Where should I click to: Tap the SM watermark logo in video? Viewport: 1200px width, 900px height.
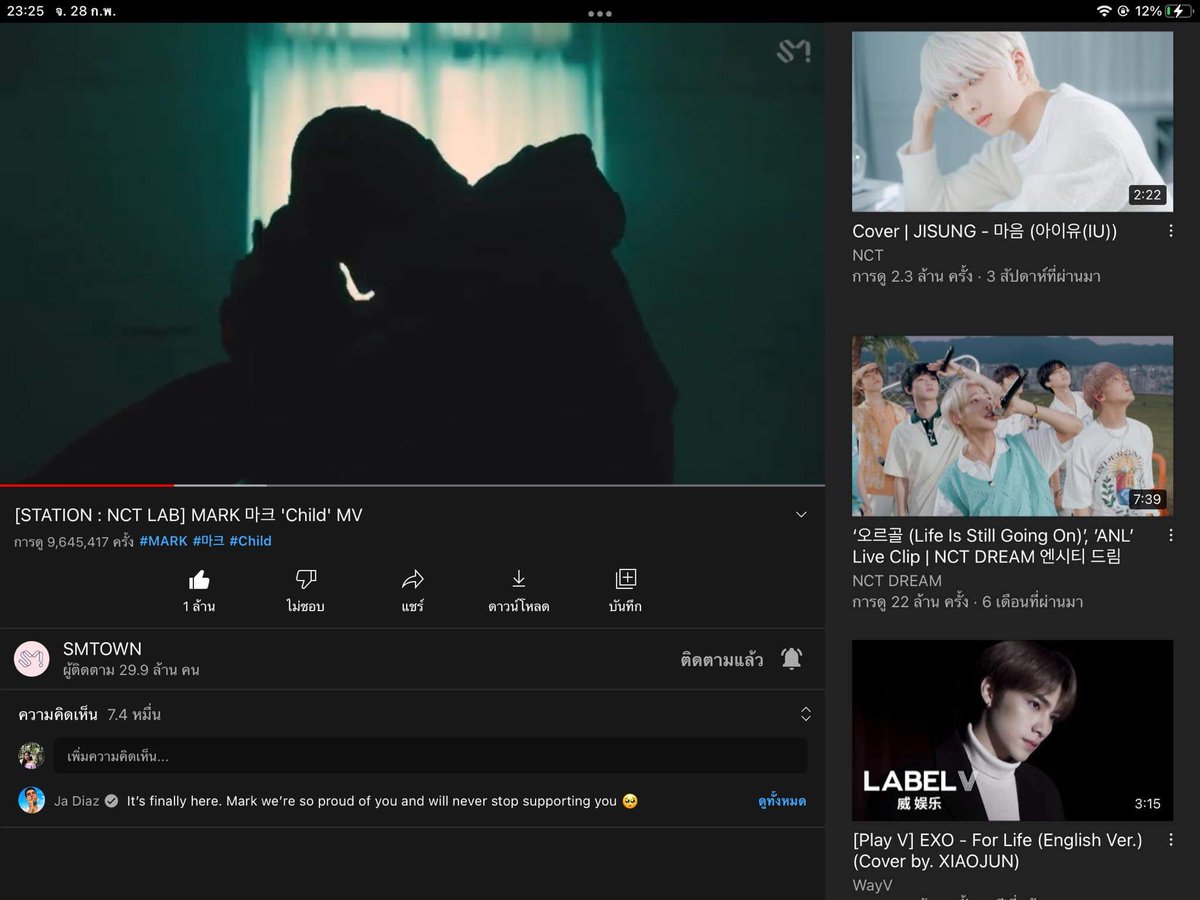coord(793,51)
